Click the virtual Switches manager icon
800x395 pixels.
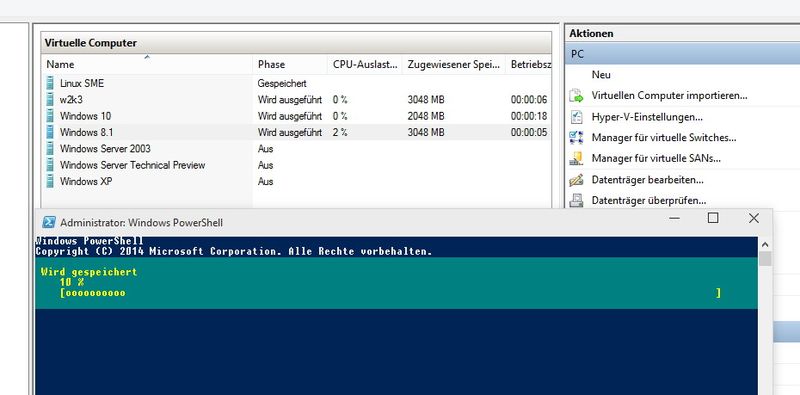point(576,138)
